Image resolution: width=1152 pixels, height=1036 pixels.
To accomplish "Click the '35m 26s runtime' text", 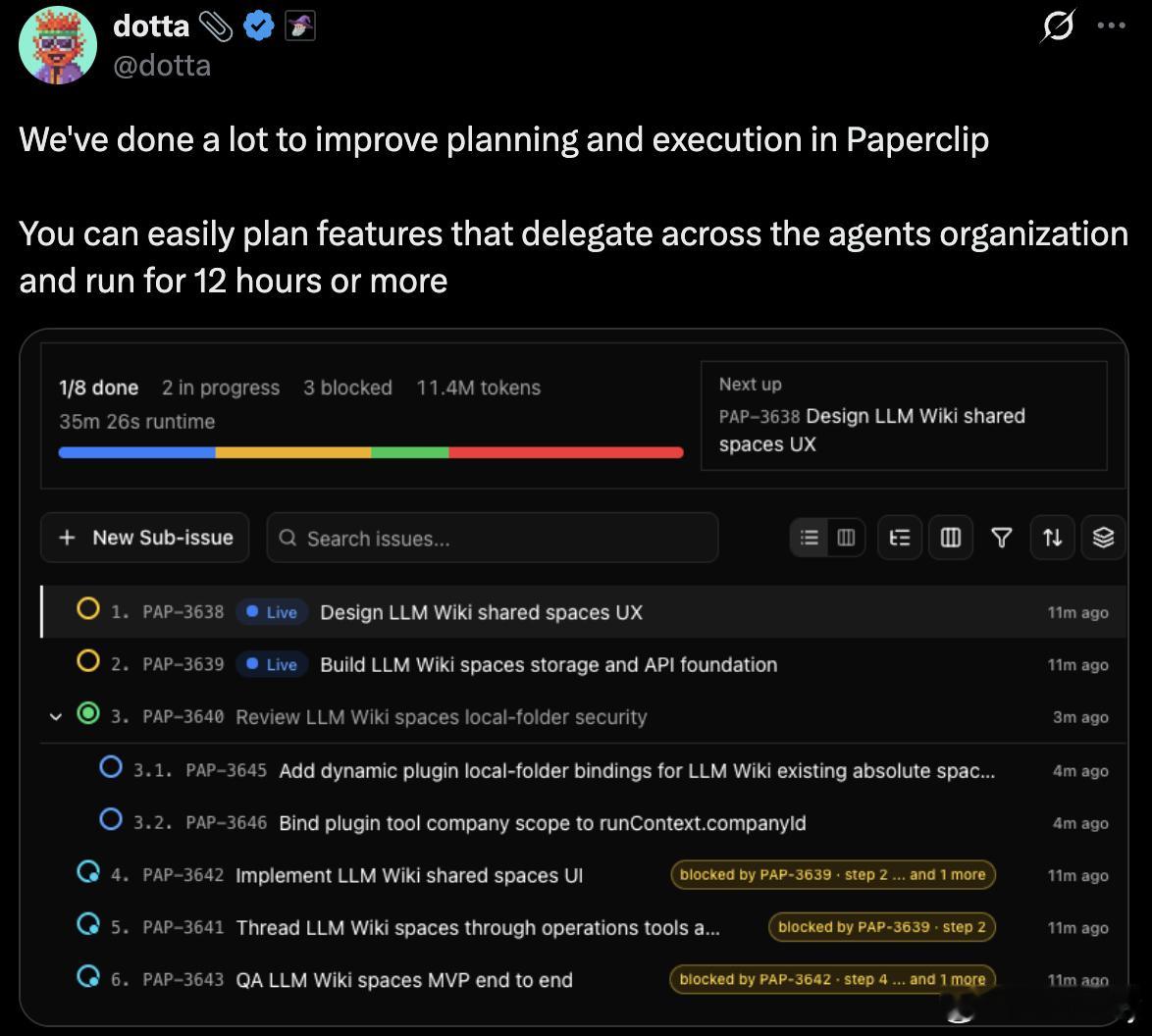I will 136,421.
